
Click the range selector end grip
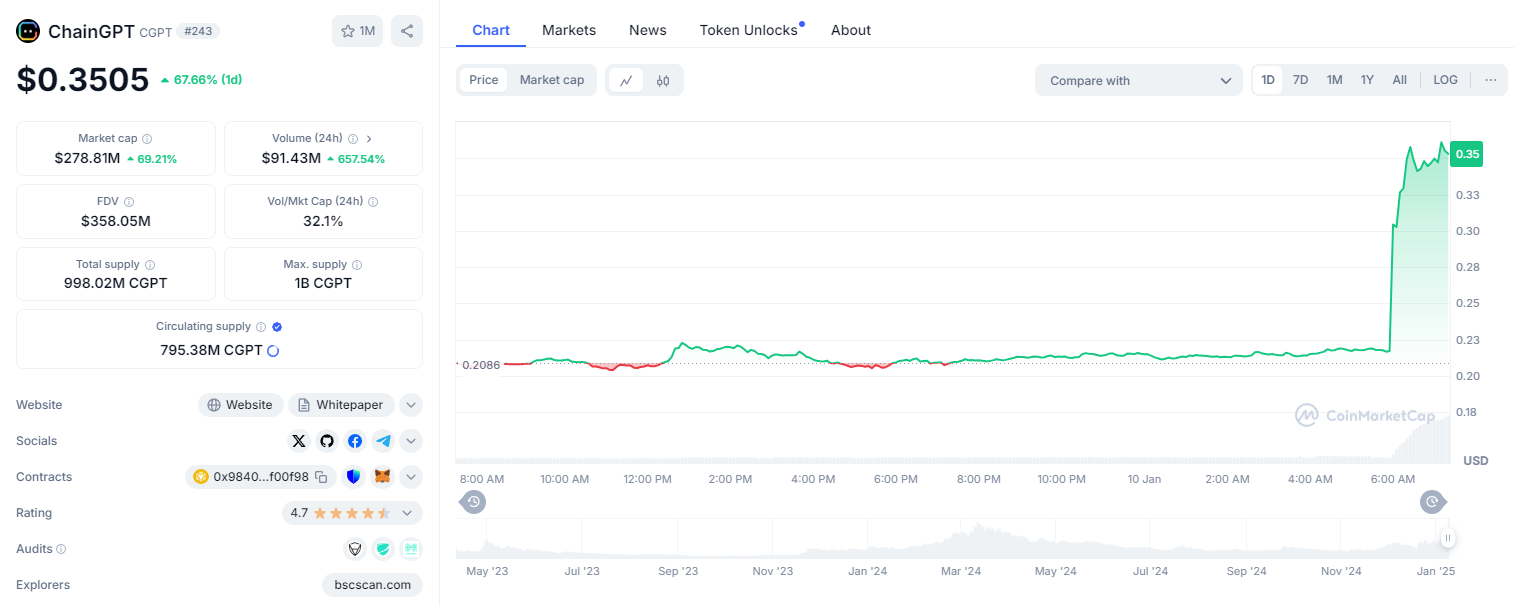tap(1448, 538)
